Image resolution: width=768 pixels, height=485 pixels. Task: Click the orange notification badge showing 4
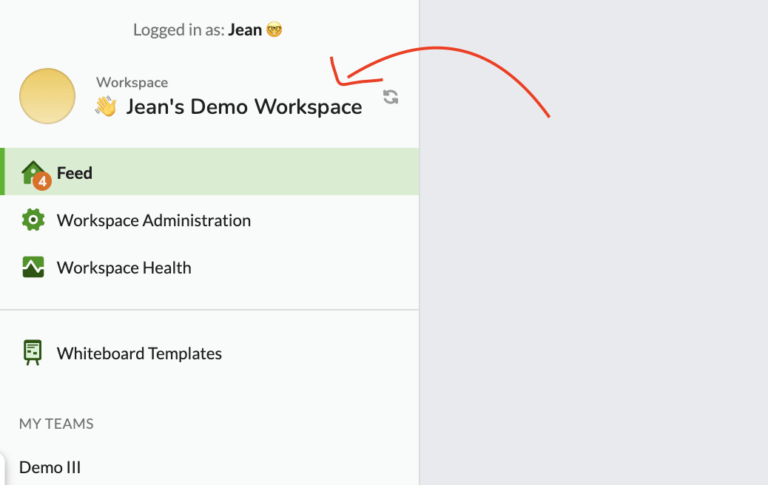42,181
